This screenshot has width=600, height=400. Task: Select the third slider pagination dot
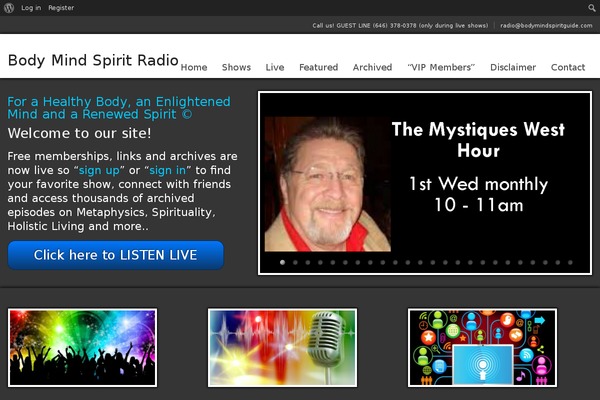tap(308, 262)
